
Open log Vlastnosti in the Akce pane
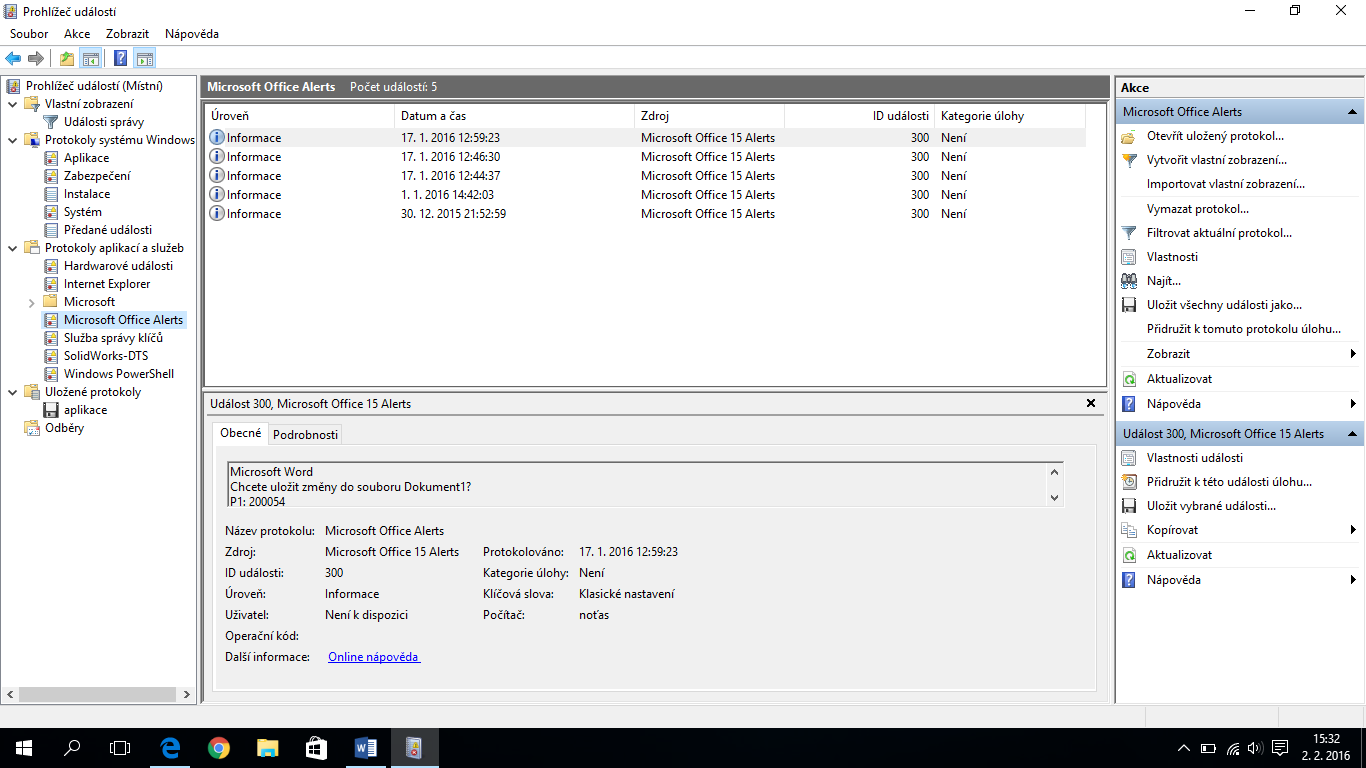(1172, 257)
